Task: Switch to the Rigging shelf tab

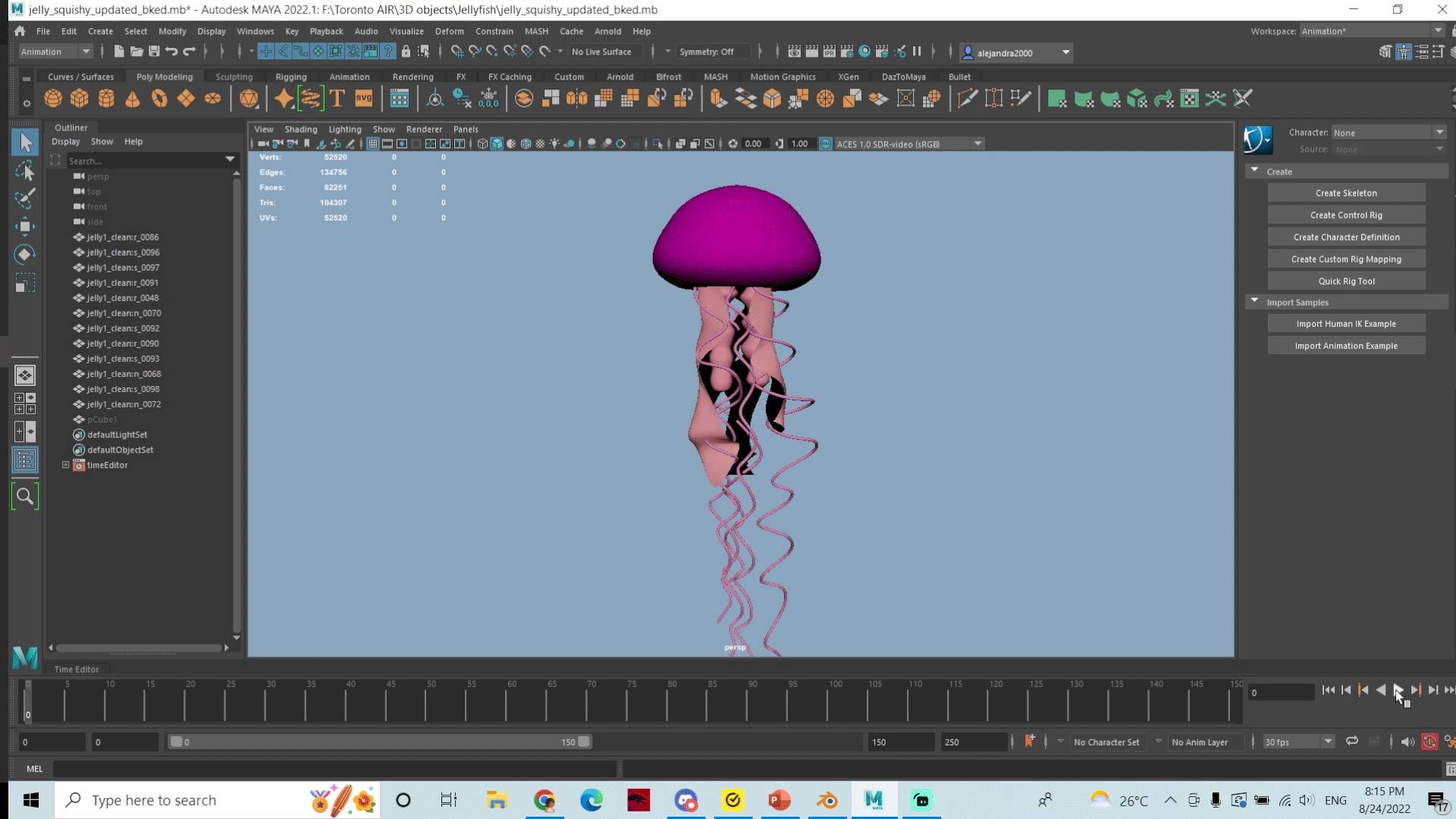Action: pyautogui.click(x=290, y=77)
